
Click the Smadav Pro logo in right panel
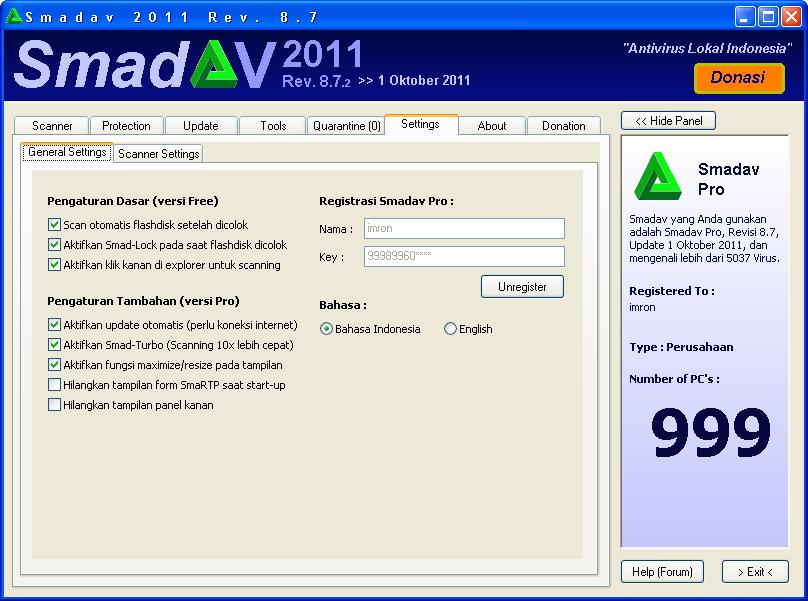[658, 176]
